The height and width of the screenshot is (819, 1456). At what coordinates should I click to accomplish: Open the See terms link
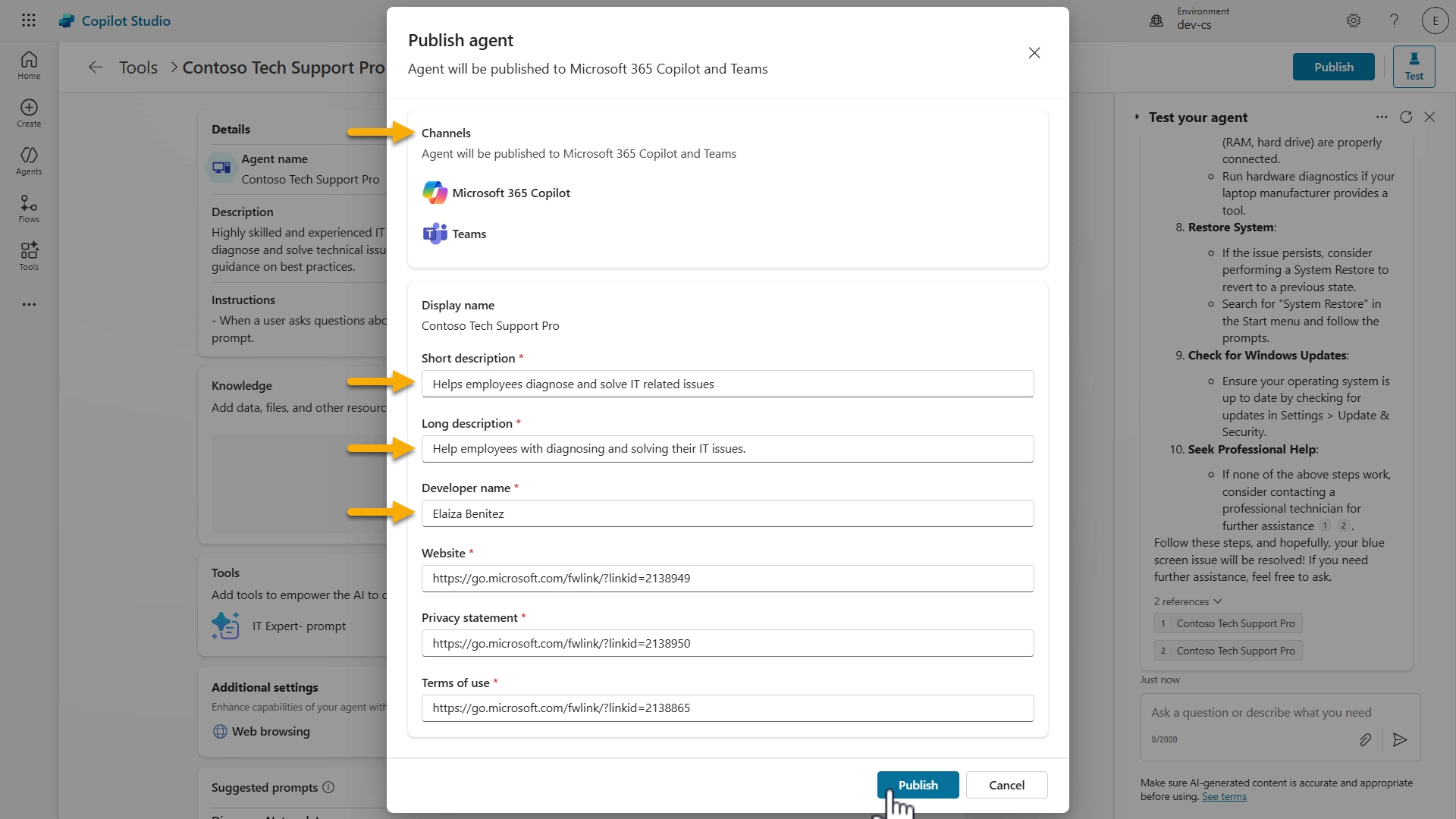coord(1224,796)
